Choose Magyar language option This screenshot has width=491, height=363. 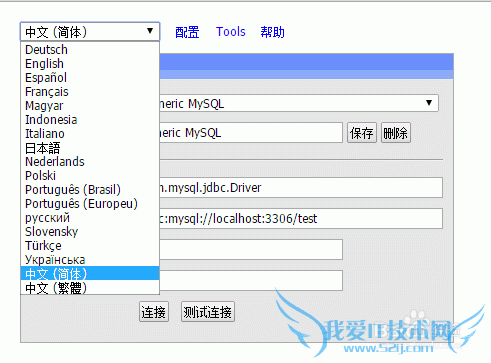click(x=90, y=105)
